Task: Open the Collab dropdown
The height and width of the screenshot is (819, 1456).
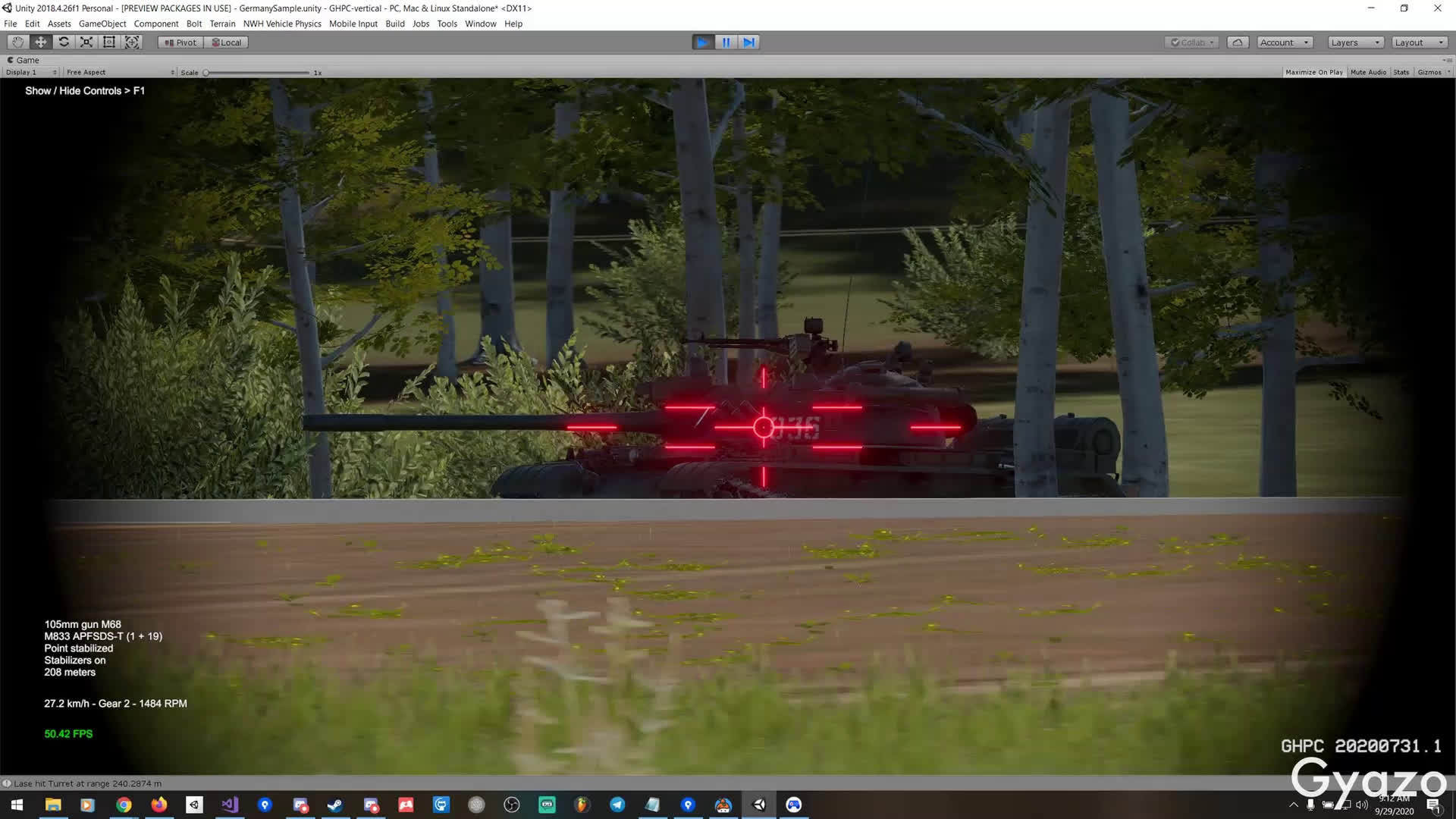Action: click(x=1191, y=42)
